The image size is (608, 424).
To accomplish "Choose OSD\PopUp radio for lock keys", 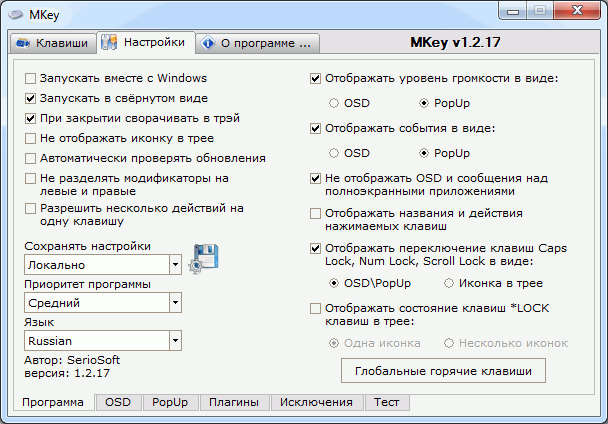I will (x=334, y=283).
